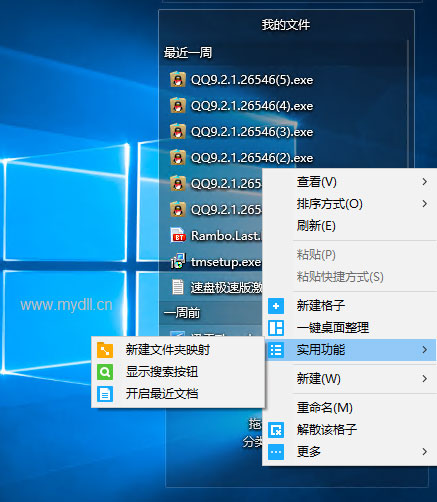Click the 一周前 group header
This screenshot has height=502, width=437.
pyautogui.click(x=182, y=313)
